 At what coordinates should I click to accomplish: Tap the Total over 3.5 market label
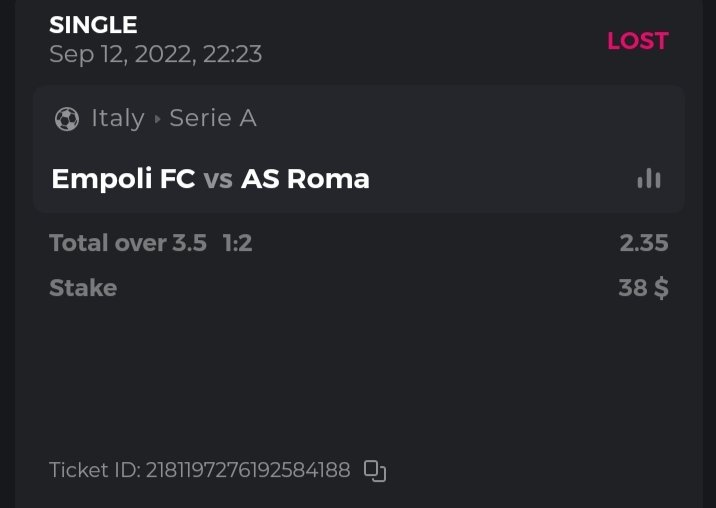(128, 243)
